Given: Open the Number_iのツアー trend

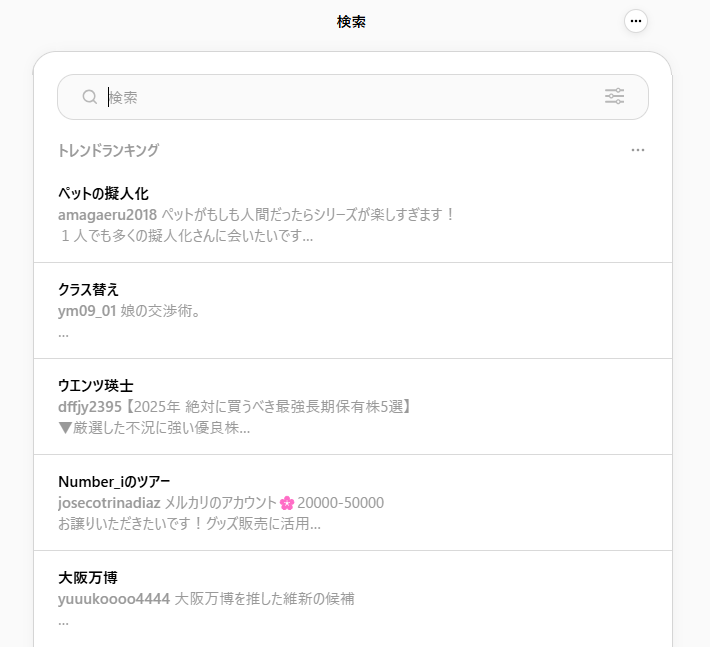Looking at the screenshot, I should (353, 503).
